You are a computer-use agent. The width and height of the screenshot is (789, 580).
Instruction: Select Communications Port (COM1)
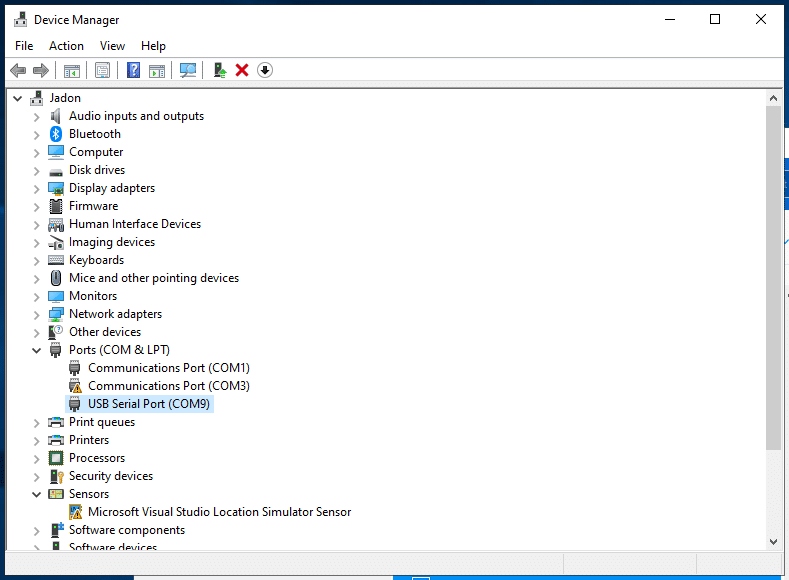pos(169,368)
